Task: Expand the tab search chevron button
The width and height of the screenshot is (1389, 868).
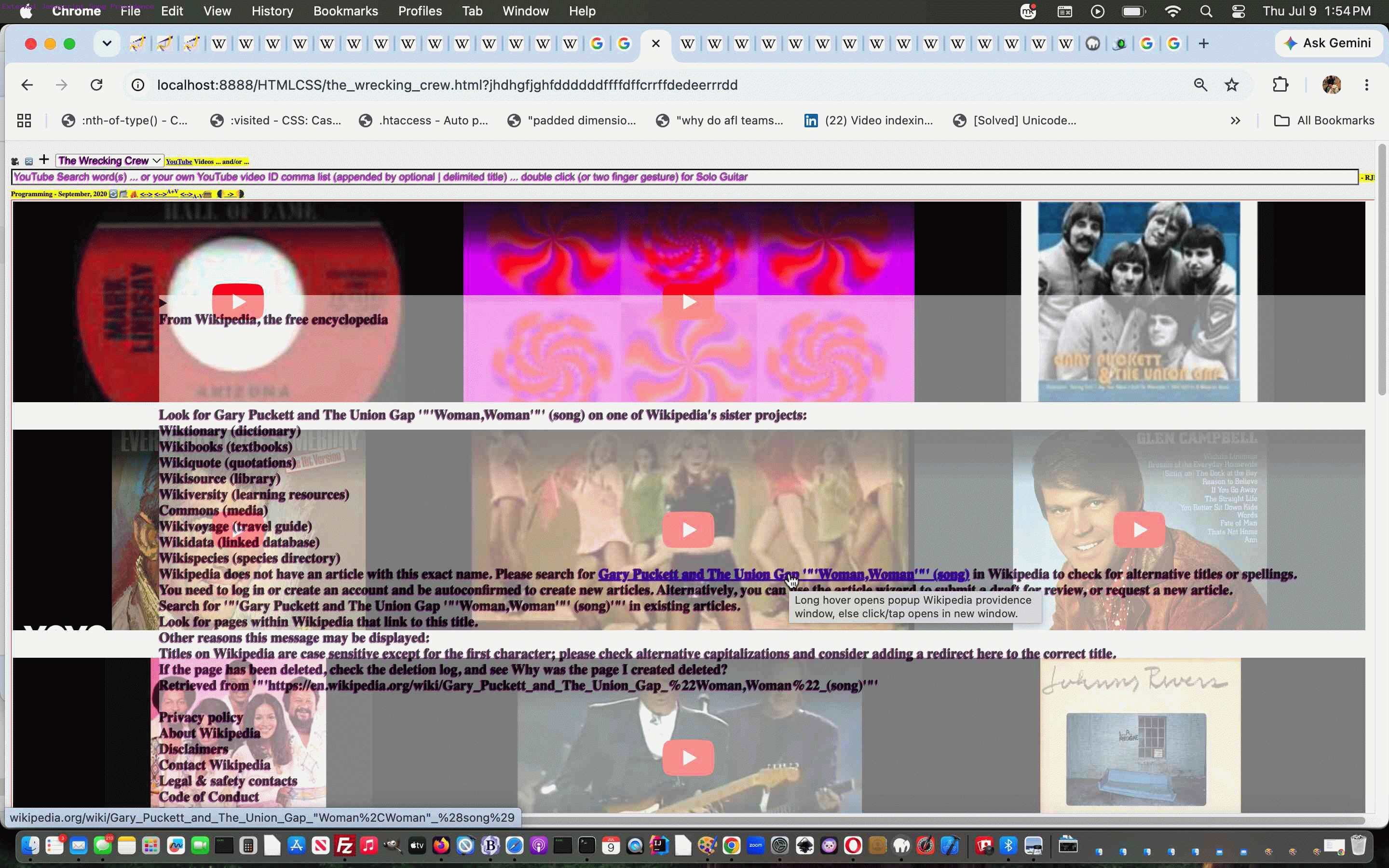Action: click(107, 43)
